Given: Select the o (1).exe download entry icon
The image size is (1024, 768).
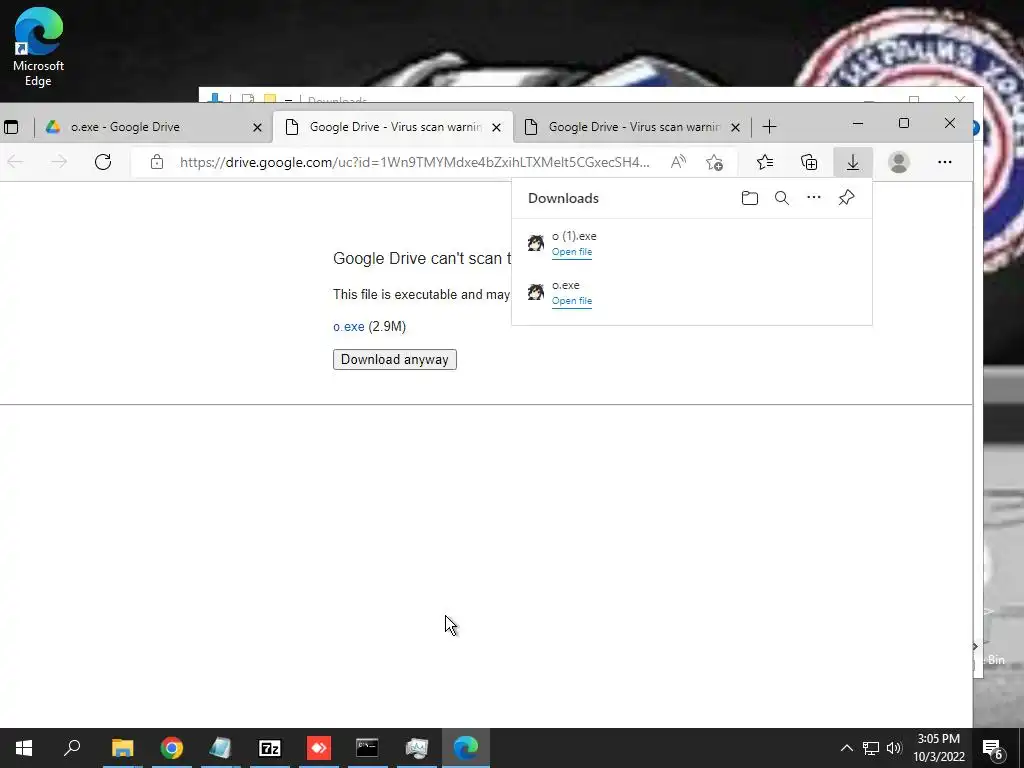Looking at the screenshot, I should [x=536, y=243].
